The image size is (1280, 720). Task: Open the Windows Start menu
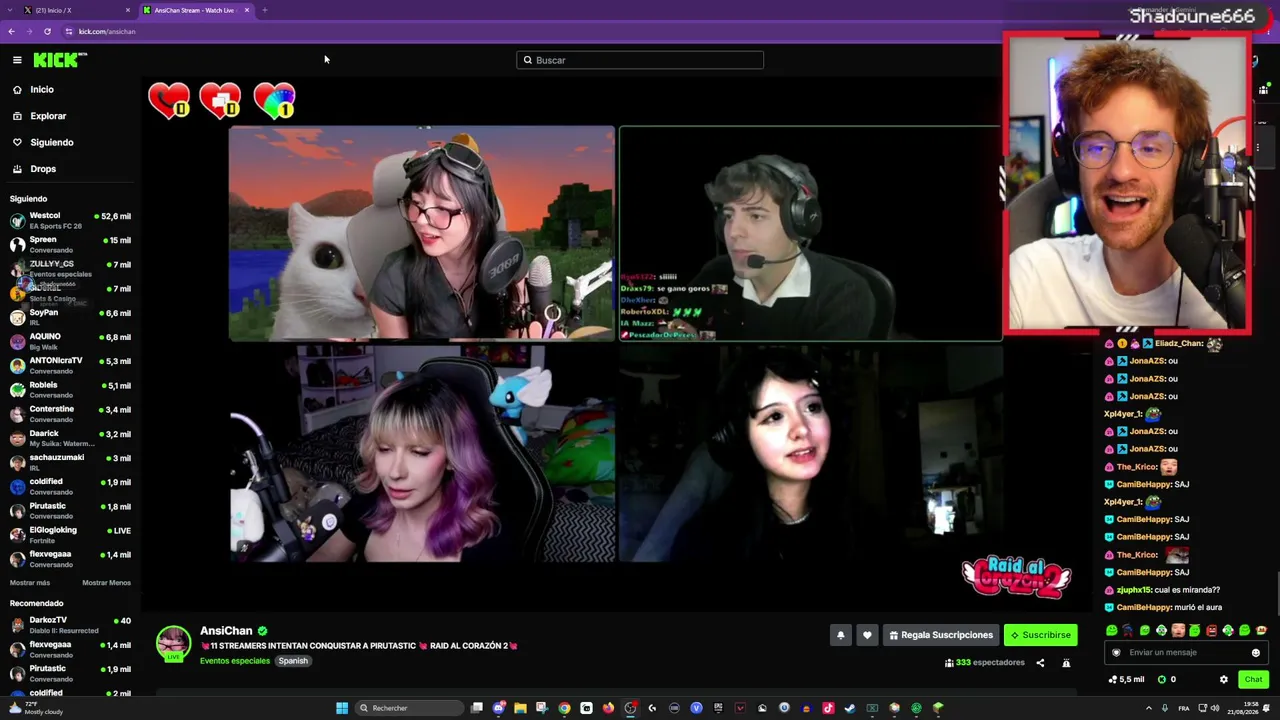click(x=342, y=708)
